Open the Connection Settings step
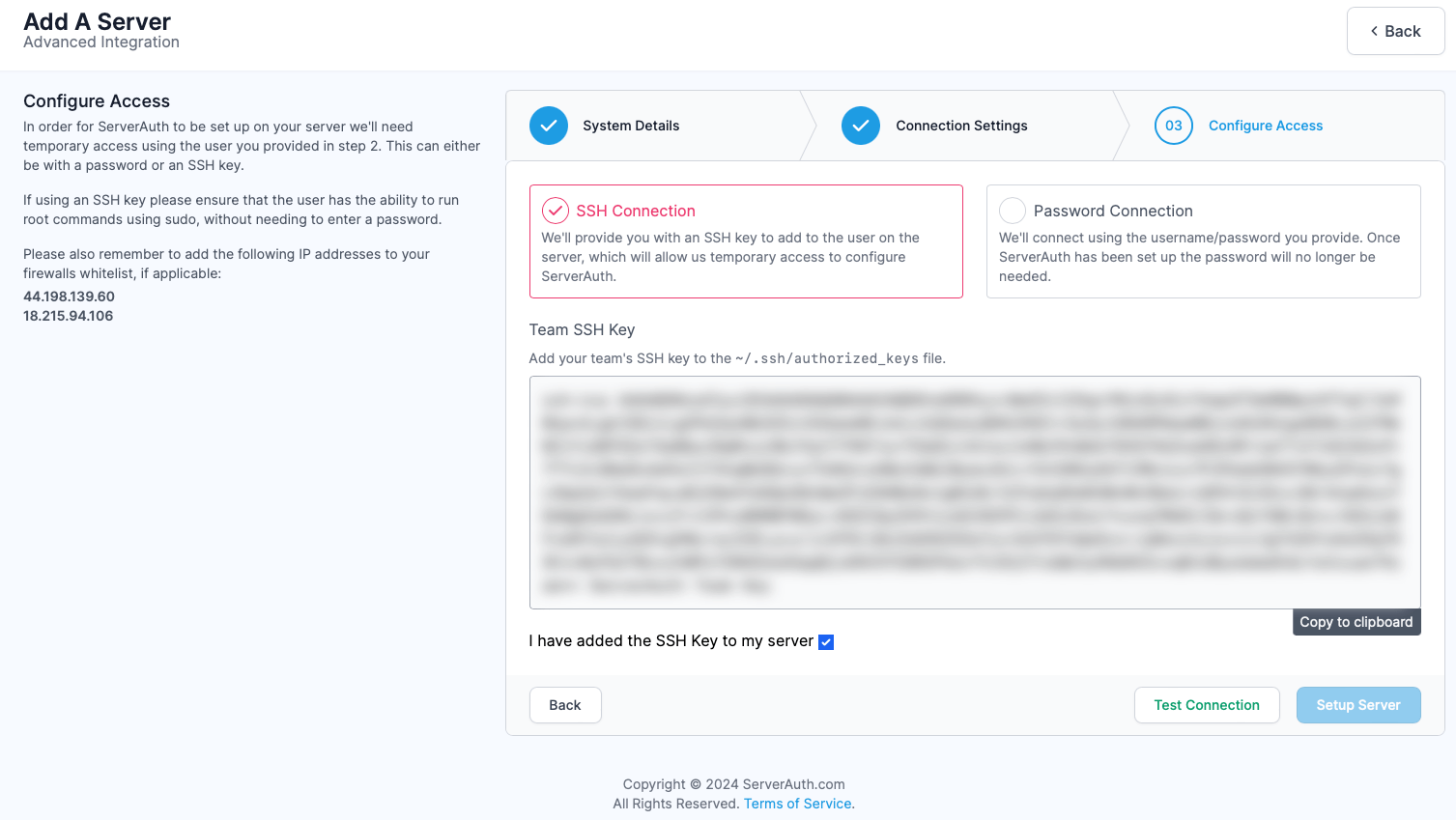 pos(961,126)
